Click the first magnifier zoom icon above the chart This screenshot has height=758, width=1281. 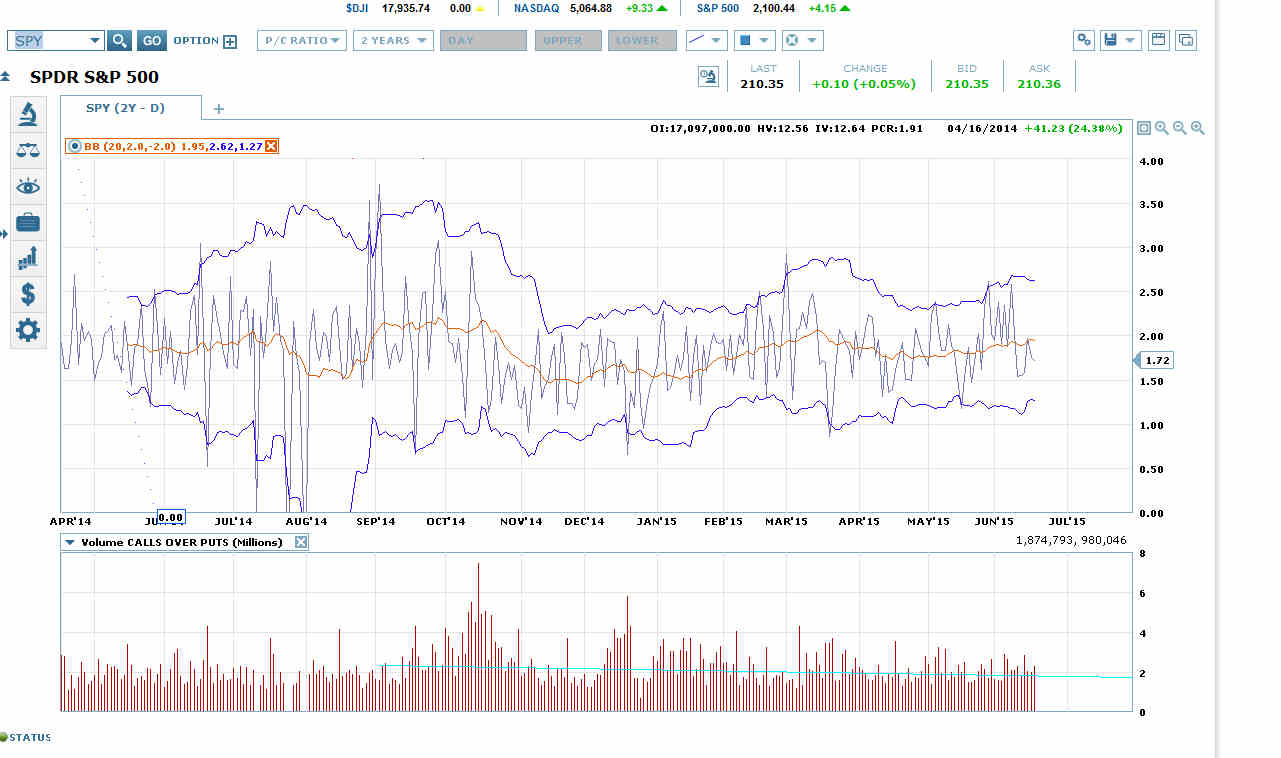pos(1162,128)
